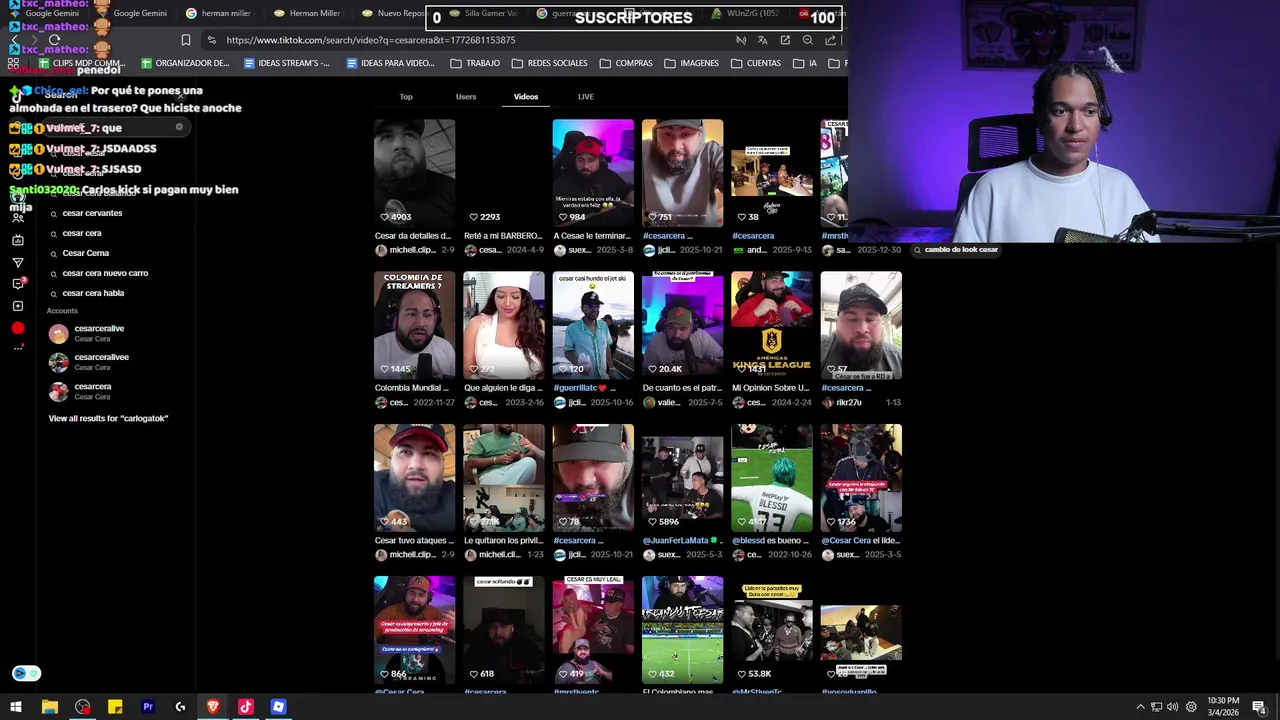Viewport: 1280px width, 720px height.
Task: Open the TikTok Friends sidebar icon
Action: 18,218
